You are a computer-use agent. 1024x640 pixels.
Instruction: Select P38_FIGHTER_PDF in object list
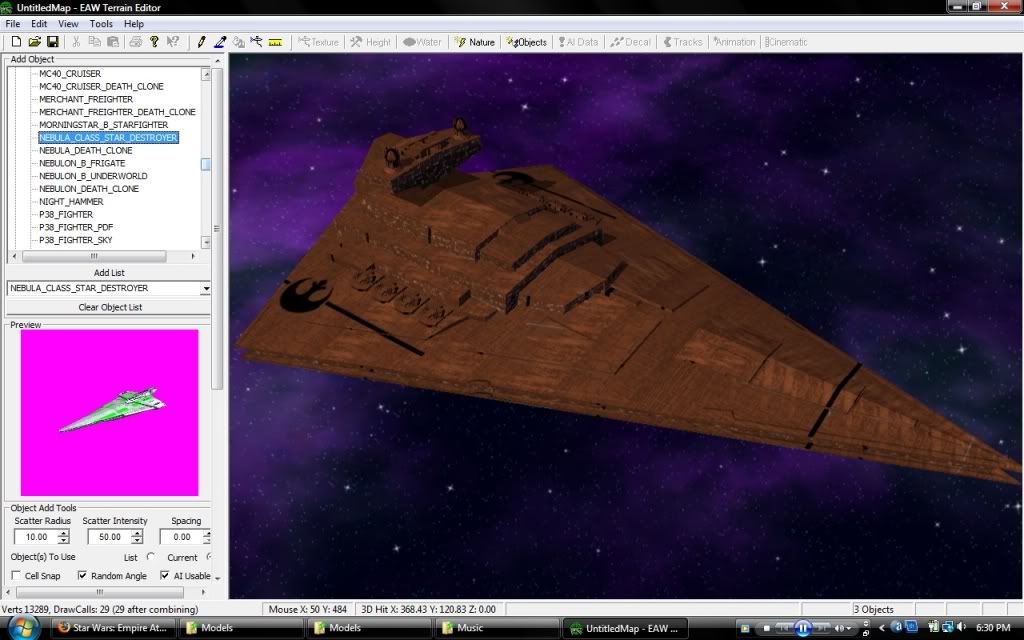76,227
